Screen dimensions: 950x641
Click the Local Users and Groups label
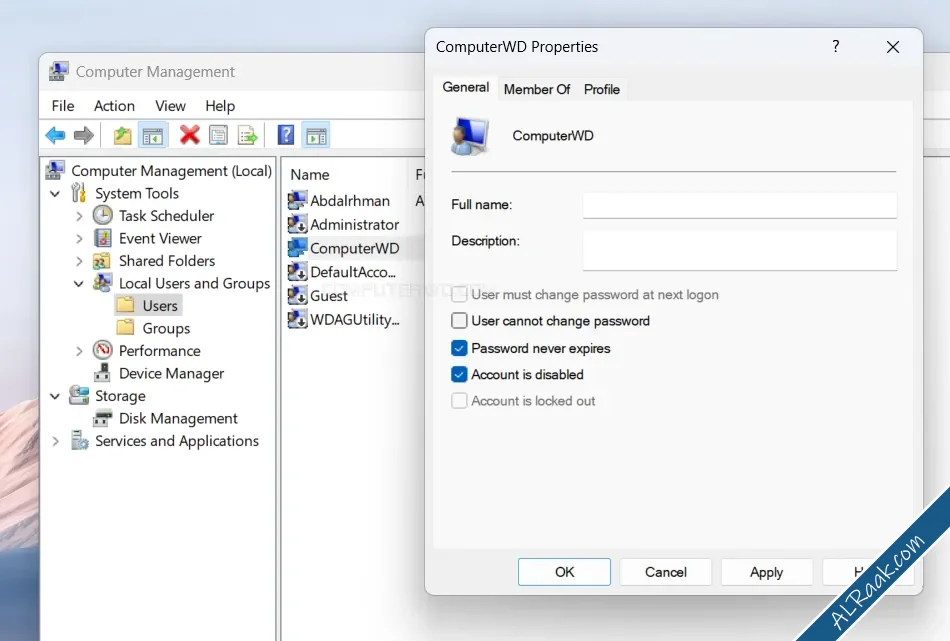[194, 284]
